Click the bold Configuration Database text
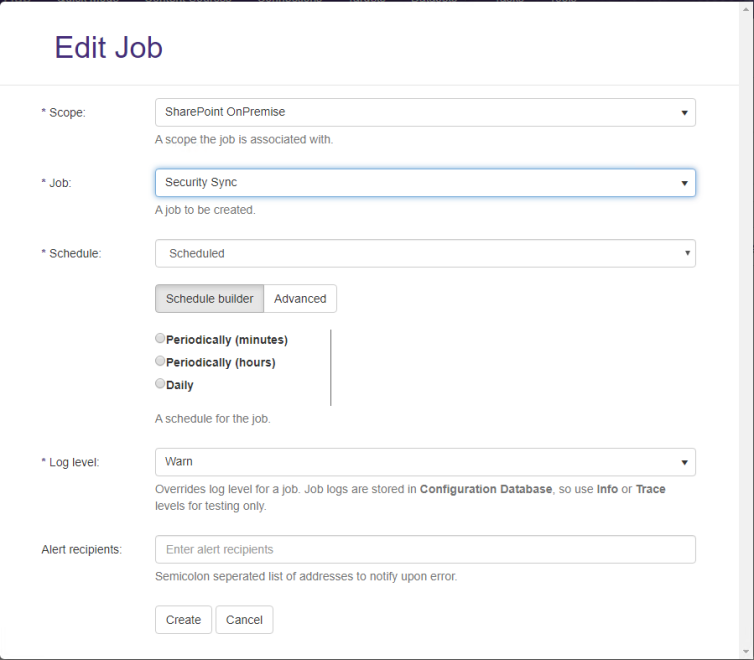Screen dimensions: 754x660 click(x=485, y=490)
